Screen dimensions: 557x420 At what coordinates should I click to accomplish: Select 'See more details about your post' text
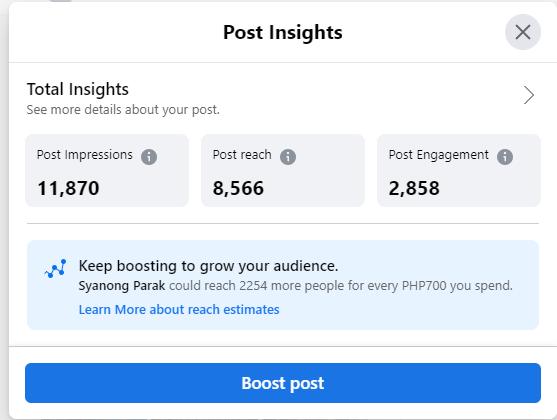tap(123, 109)
